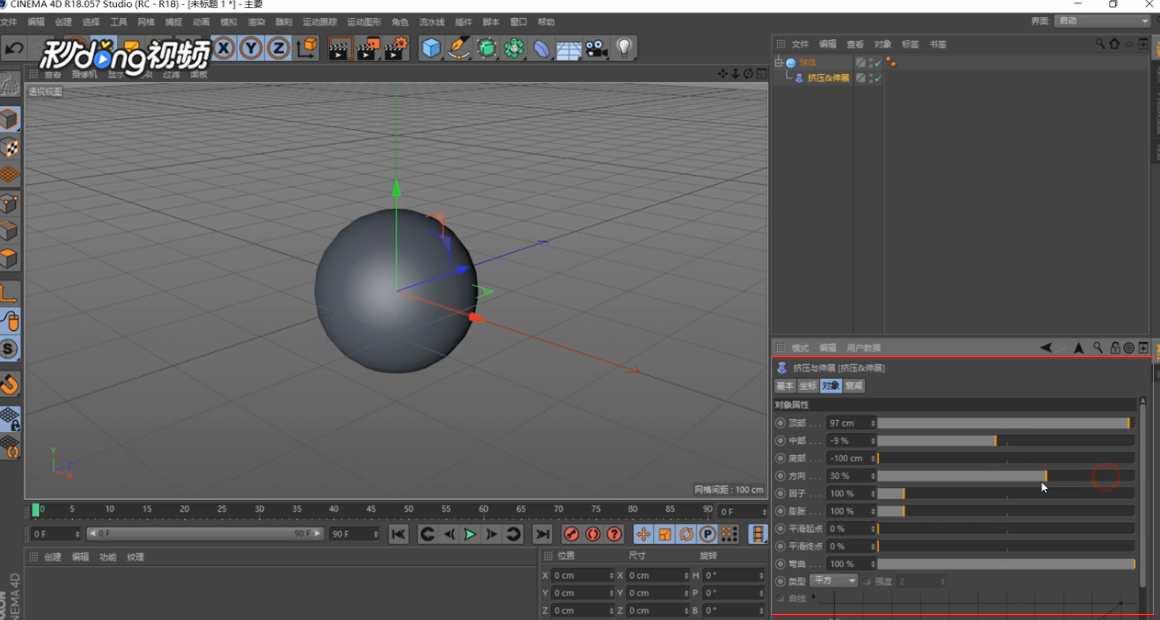
Task: Click the Undo arrow icon
Action: [x=14, y=49]
